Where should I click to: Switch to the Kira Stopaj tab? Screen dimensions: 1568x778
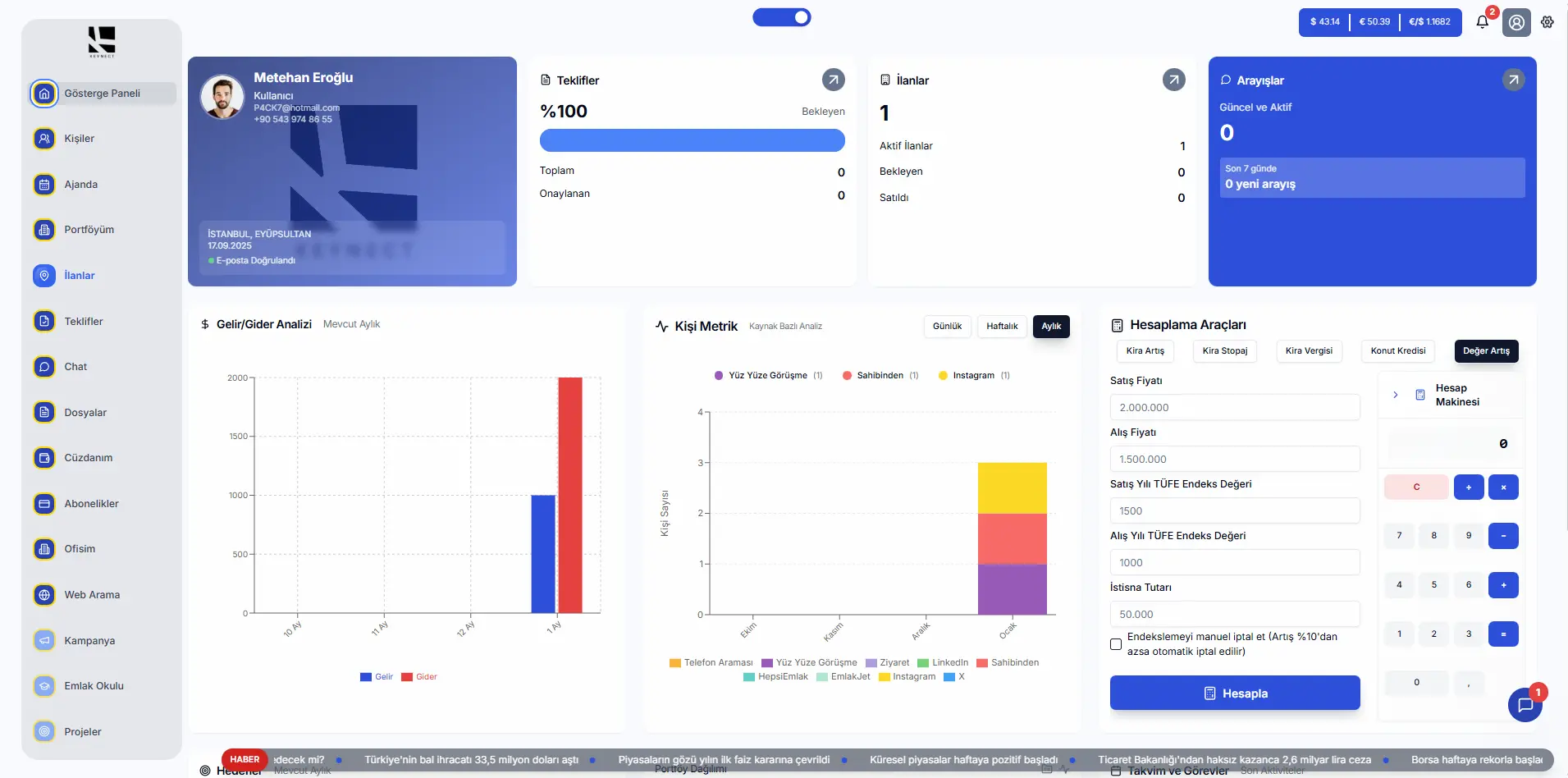coord(1224,350)
